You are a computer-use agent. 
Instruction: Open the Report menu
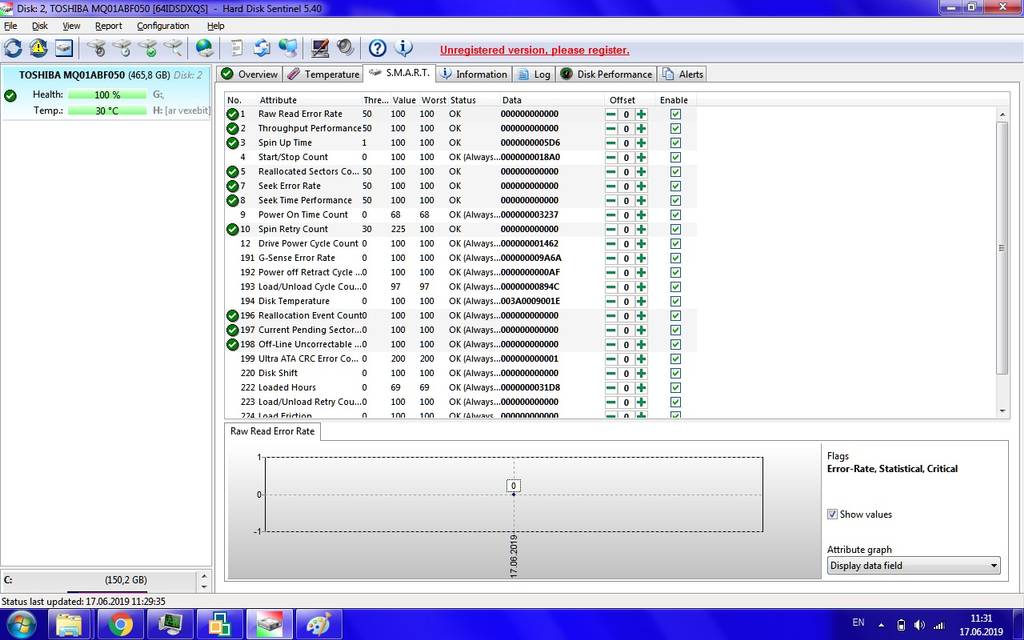coord(108,25)
